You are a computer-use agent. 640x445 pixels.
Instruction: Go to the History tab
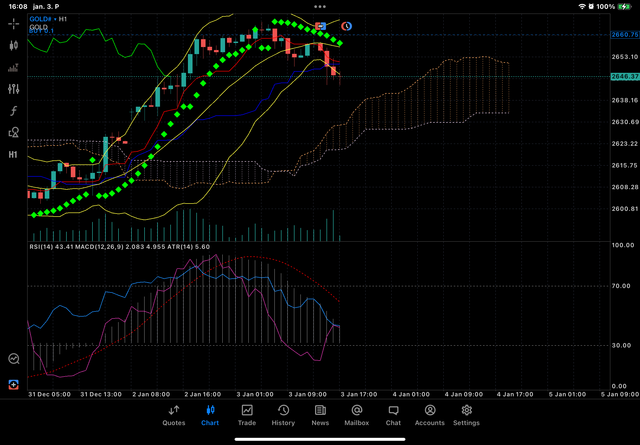[283, 416]
